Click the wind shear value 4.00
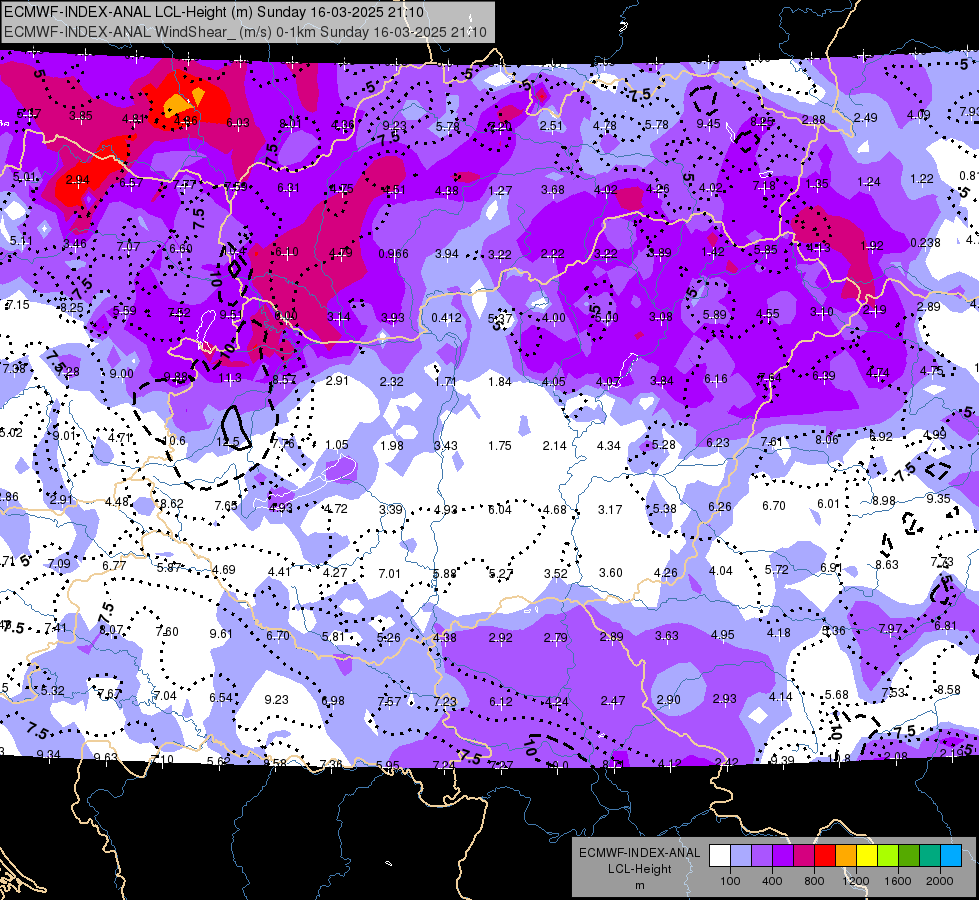 (554, 318)
